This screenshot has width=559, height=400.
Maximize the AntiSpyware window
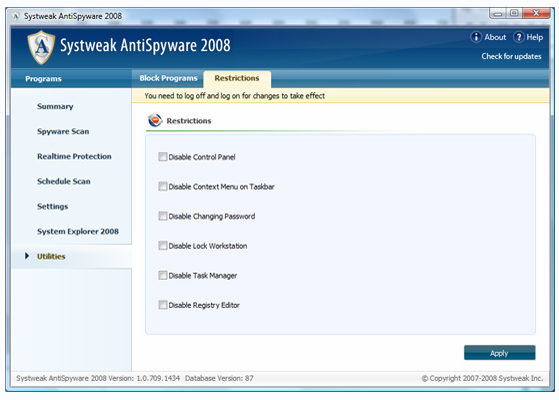coord(514,14)
